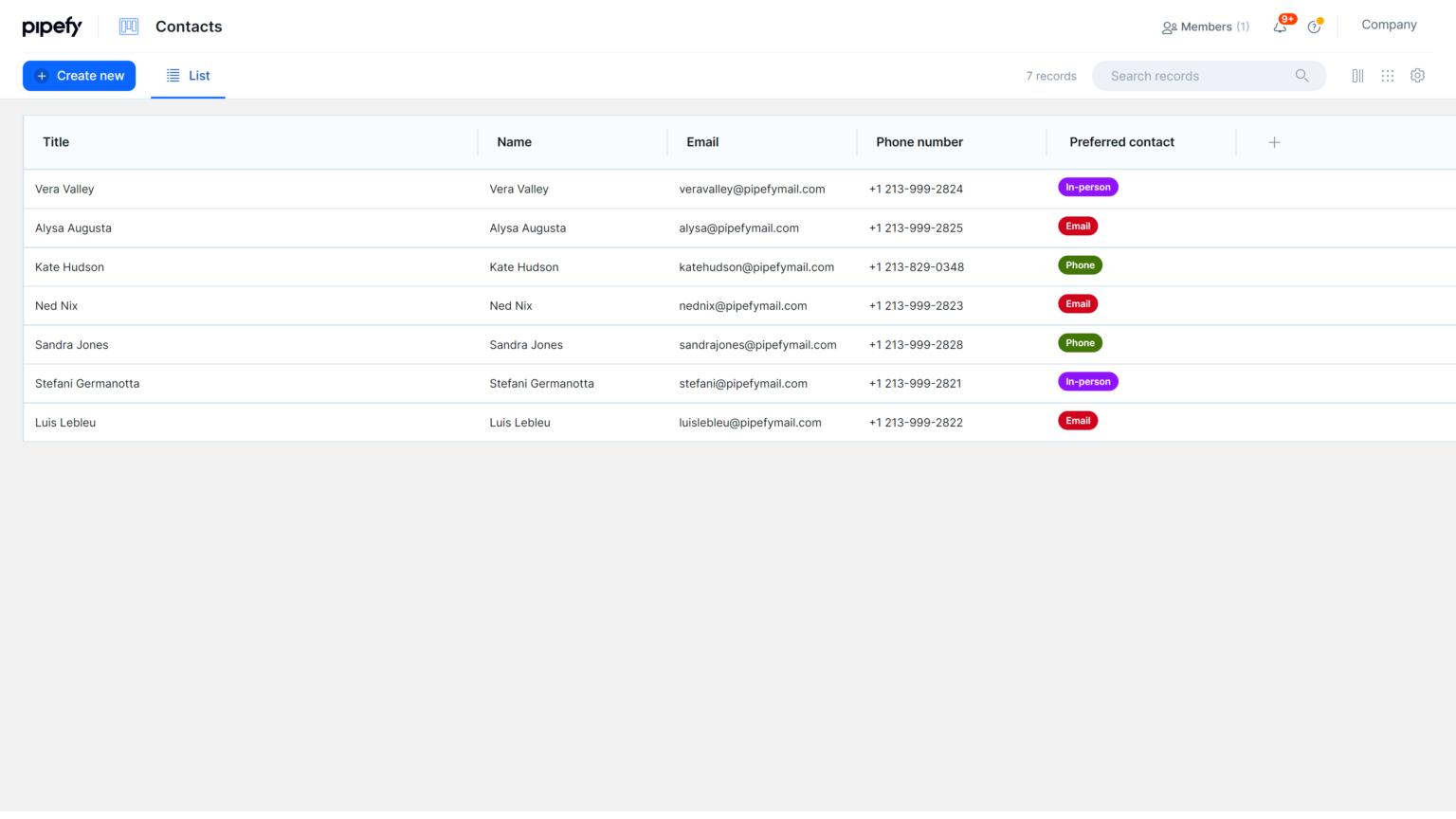Viewport: 1456px width, 819px height.
Task: Click the Create new button
Action: tap(79, 75)
